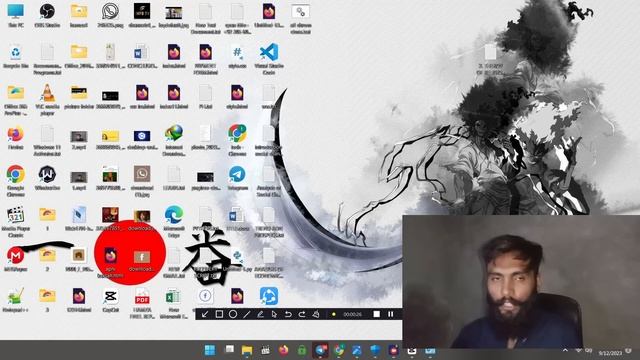Expand the system tray hidden icons chevron

point(565,351)
